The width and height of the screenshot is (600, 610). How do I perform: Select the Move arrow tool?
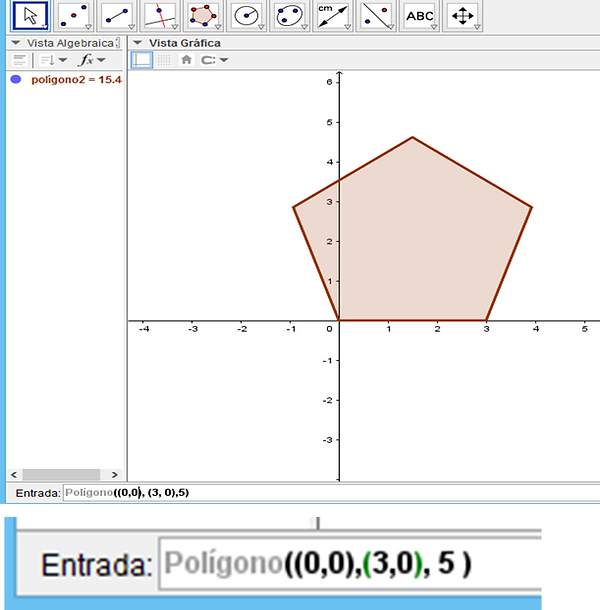(x=30, y=16)
